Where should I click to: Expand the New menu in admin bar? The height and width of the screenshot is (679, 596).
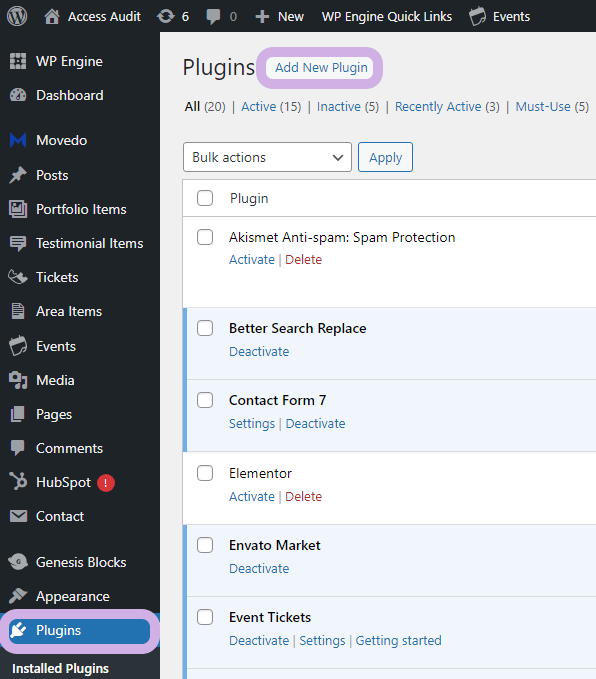coord(280,16)
